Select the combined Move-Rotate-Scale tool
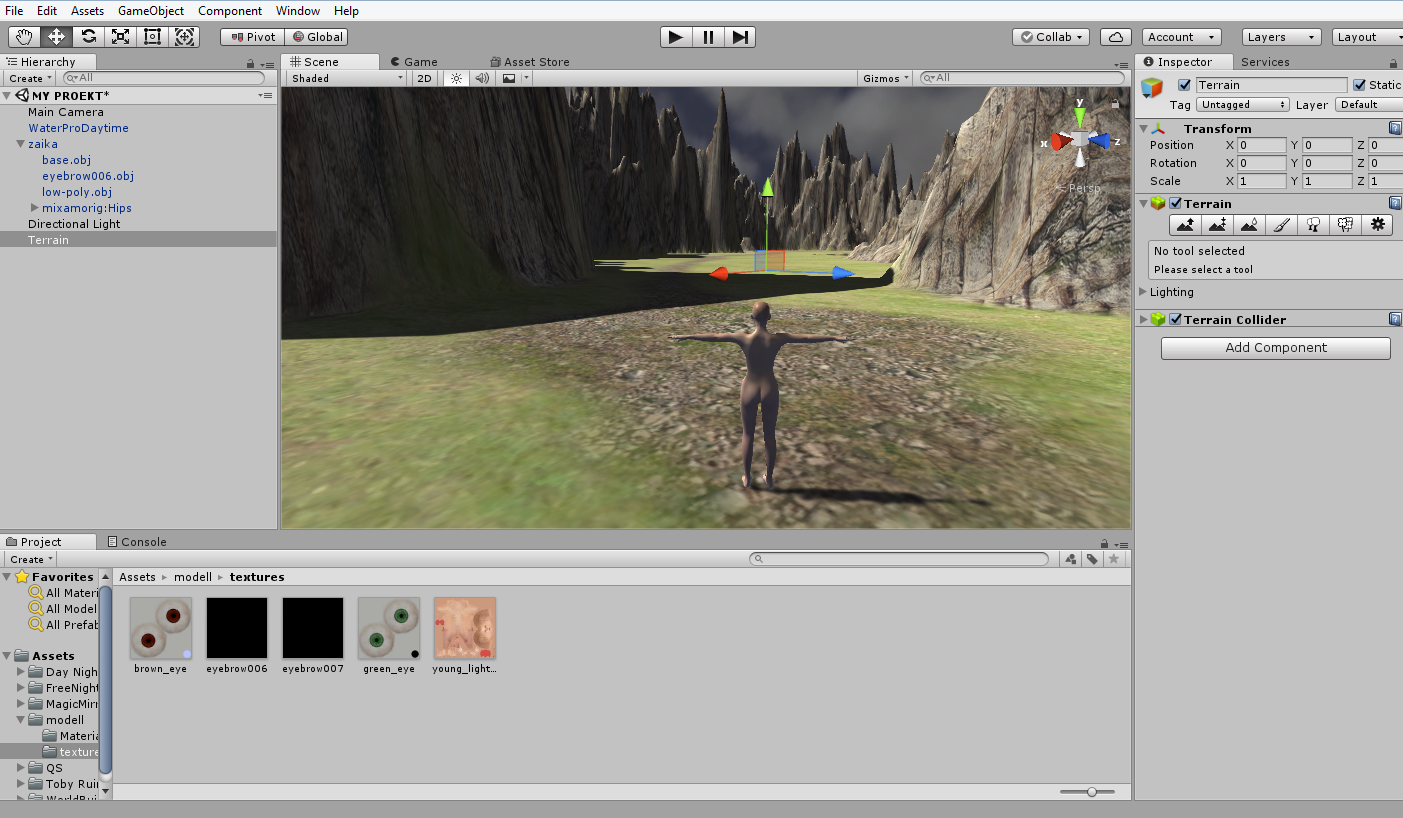The image size is (1403, 818). 185,37
